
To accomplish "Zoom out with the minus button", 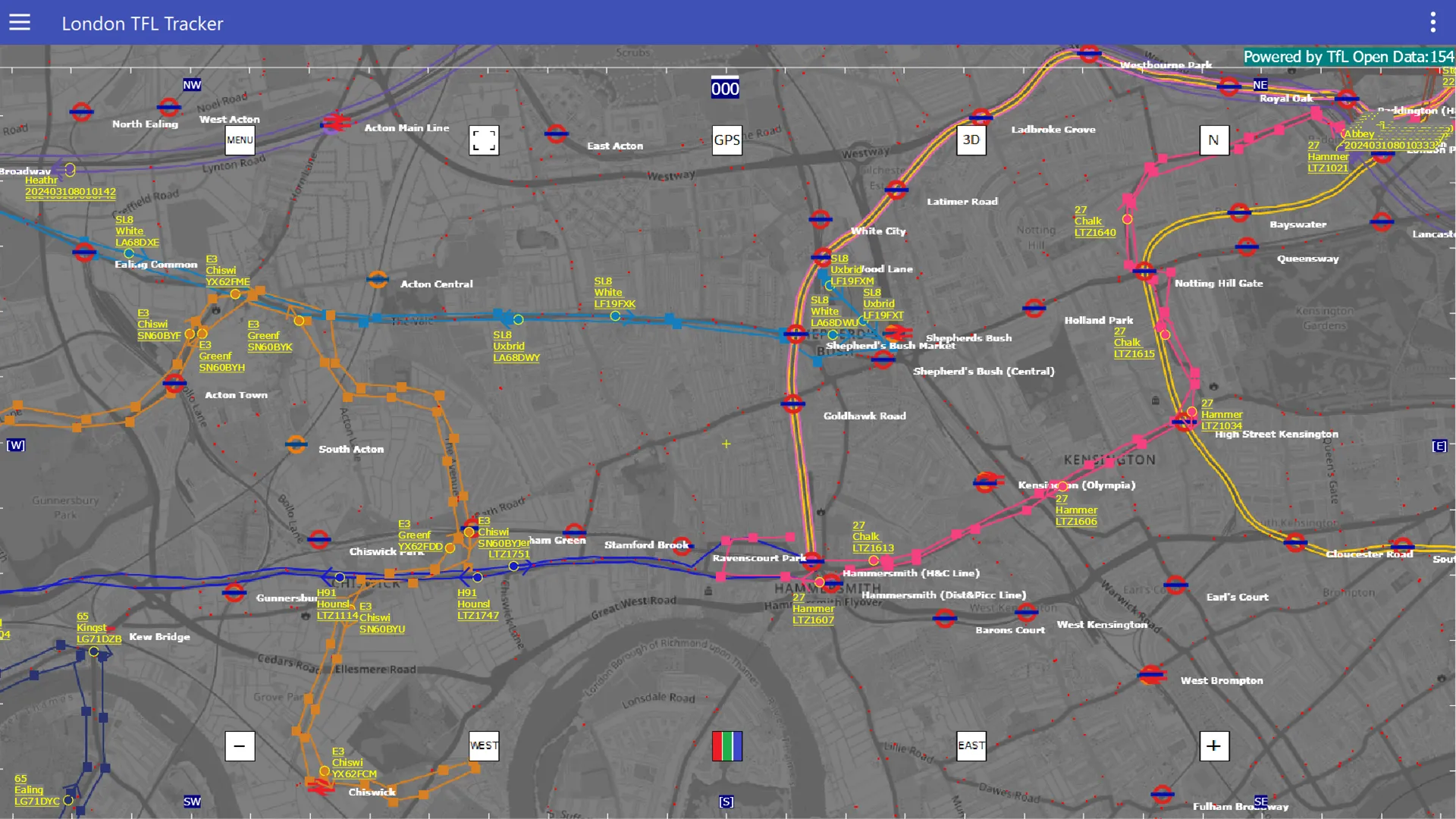I will (x=240, y=746).
